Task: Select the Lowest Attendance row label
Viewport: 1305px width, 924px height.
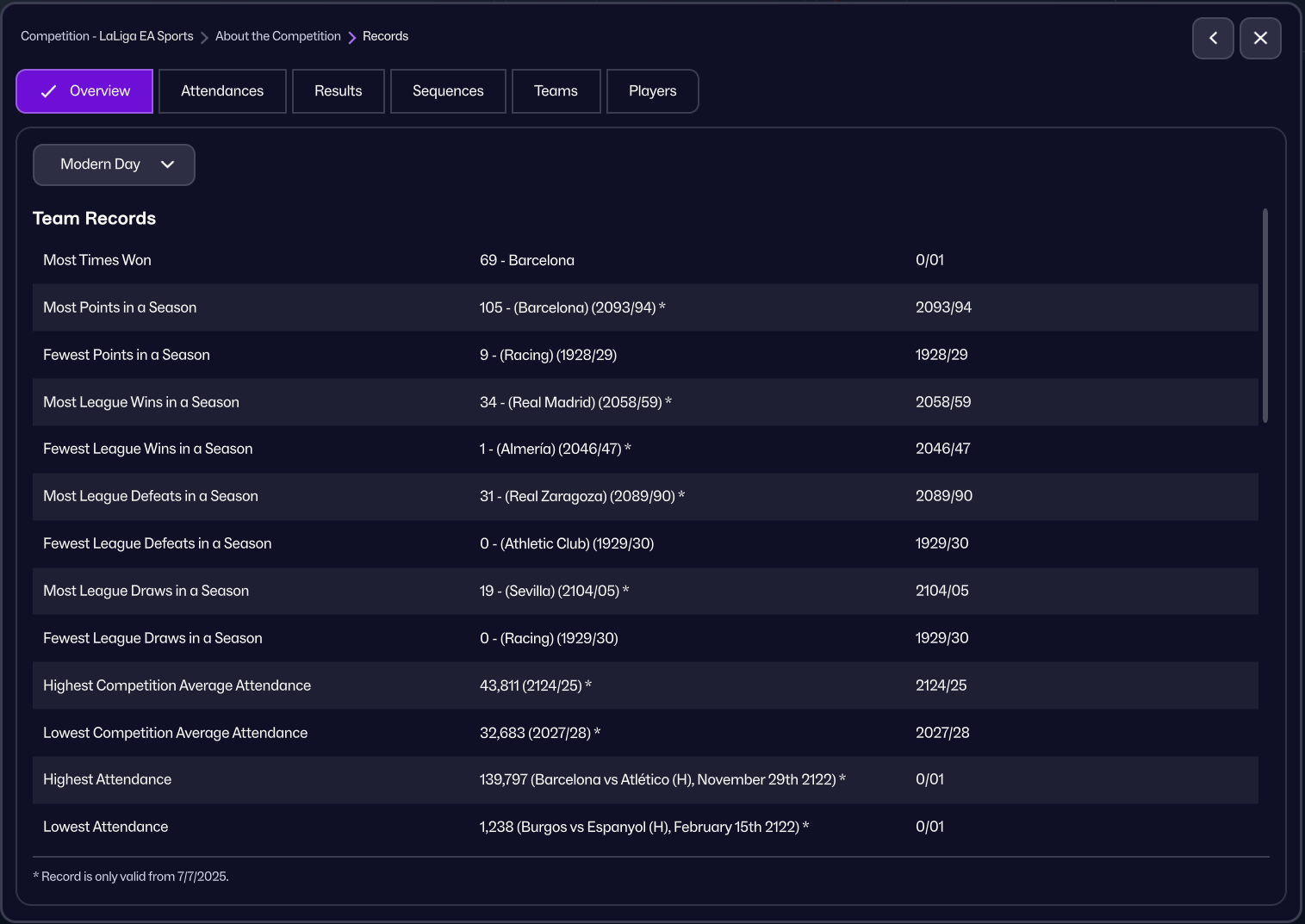Action: coord(106,827)
